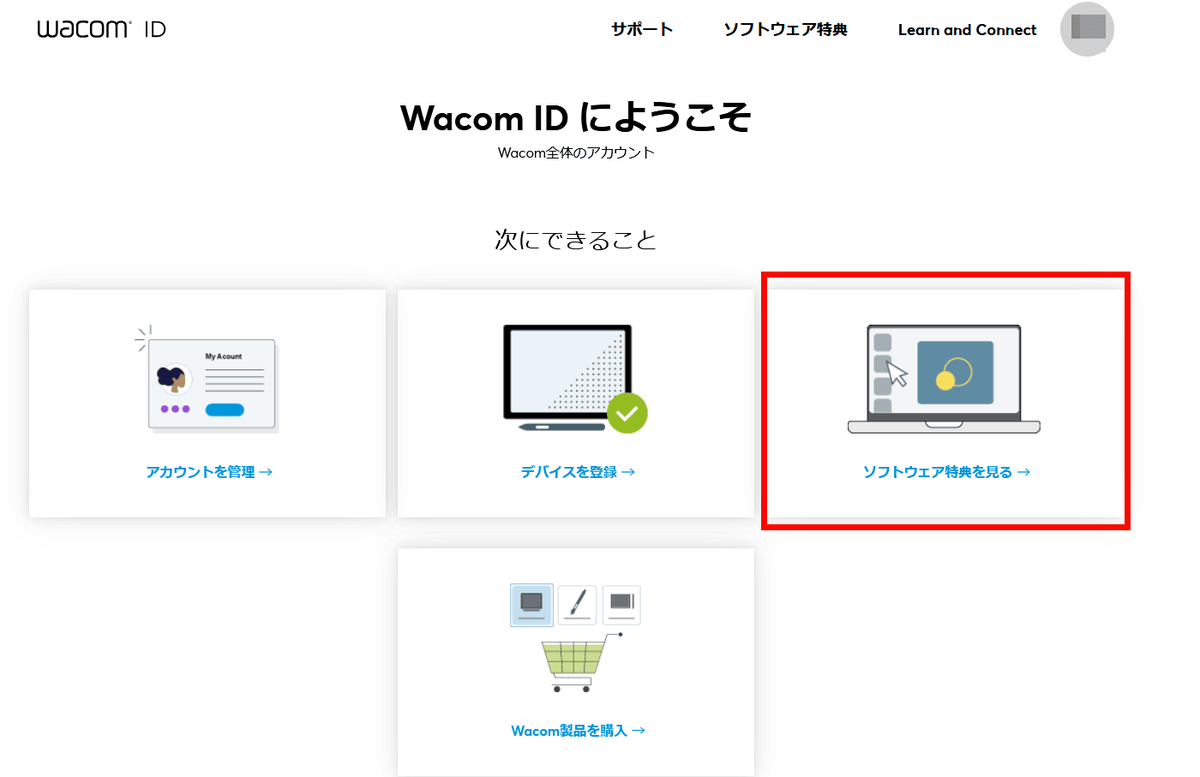Select the pen icon above the cart

pos(577,604)
